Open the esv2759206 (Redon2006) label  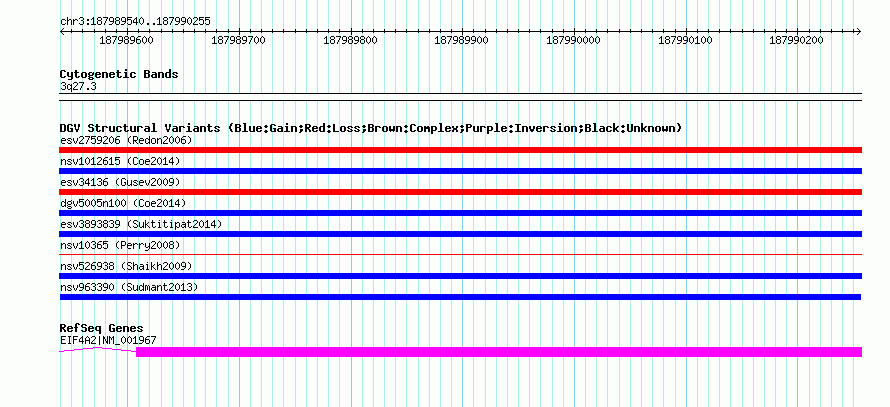(126, 140)
